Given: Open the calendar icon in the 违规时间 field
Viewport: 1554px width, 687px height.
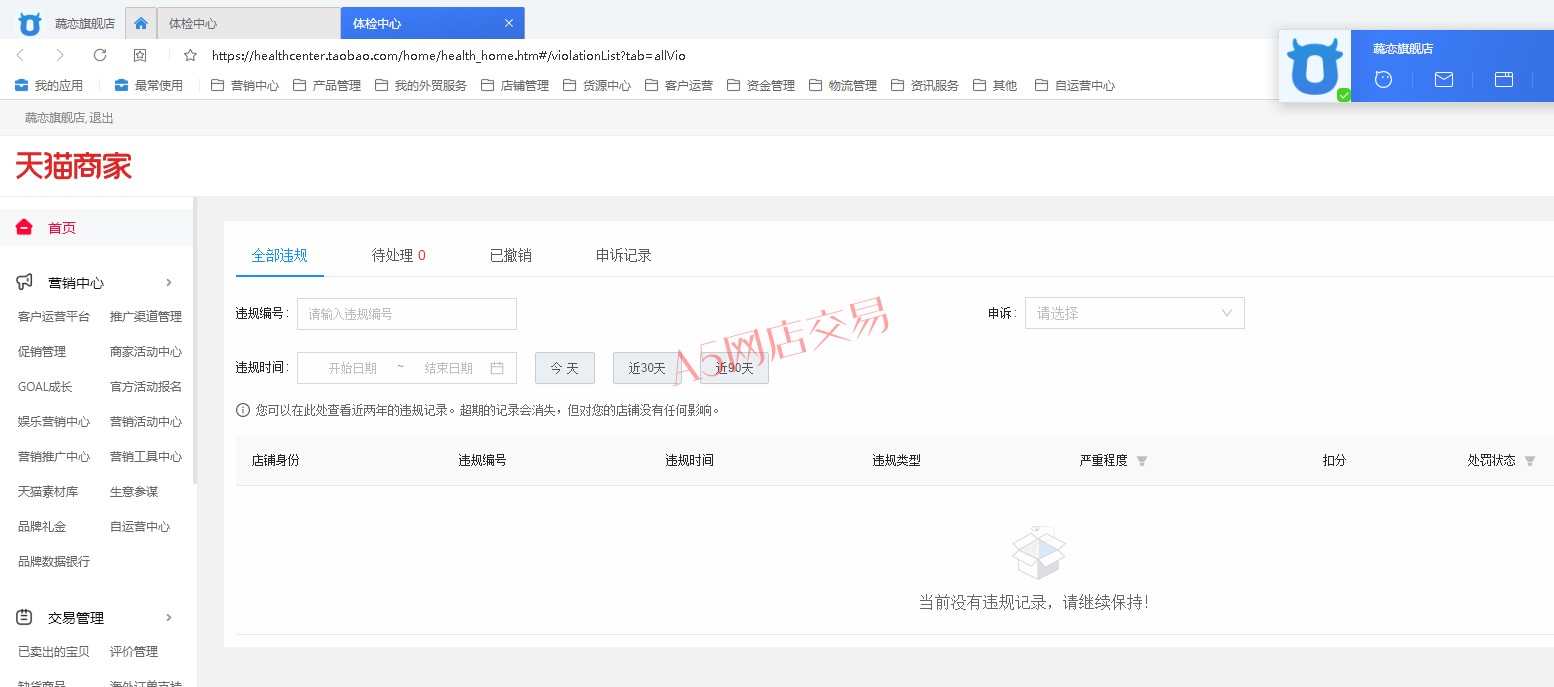Looking at the screenshot, I should coord(497,368).
